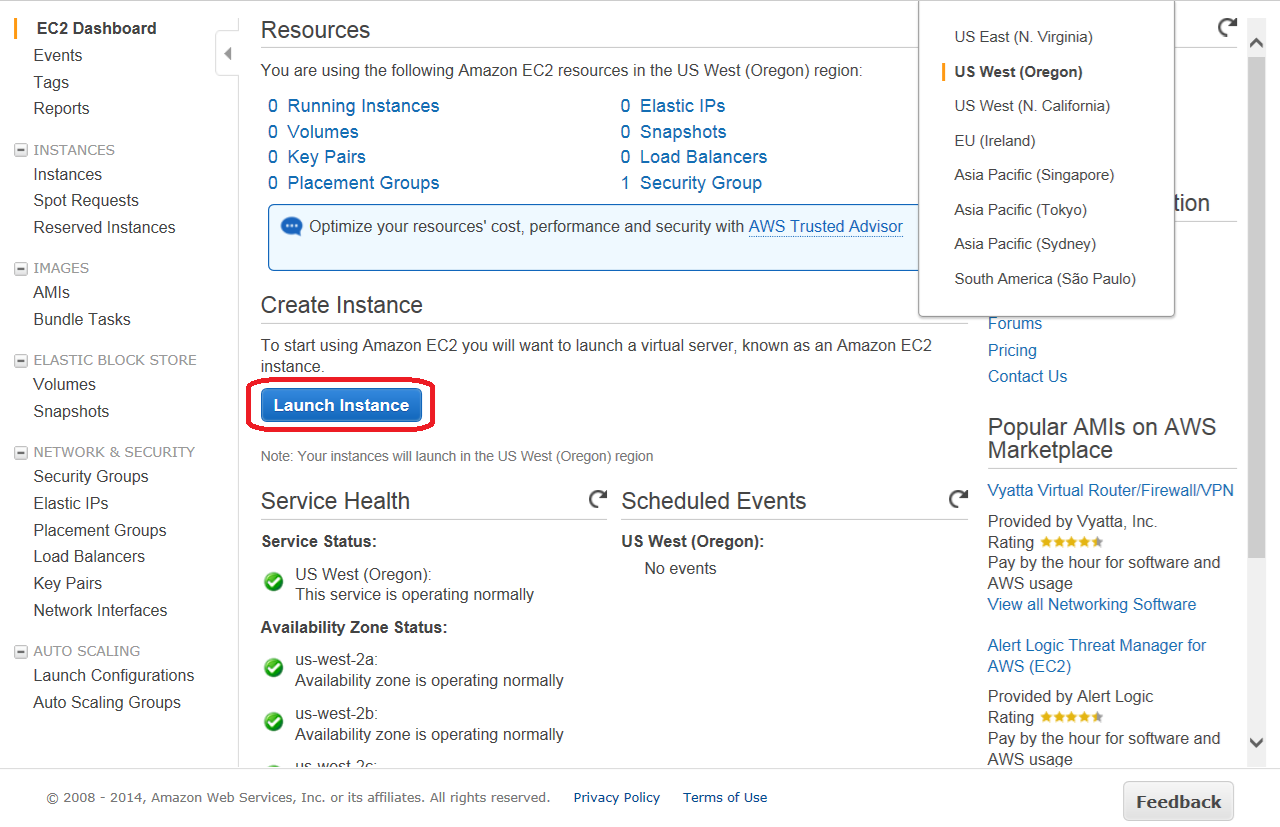The height and width of the screenshot is (827, 1280).
Task: Collapse the NETWORK & SECURITY section
Action: click(x=20, y=452)
